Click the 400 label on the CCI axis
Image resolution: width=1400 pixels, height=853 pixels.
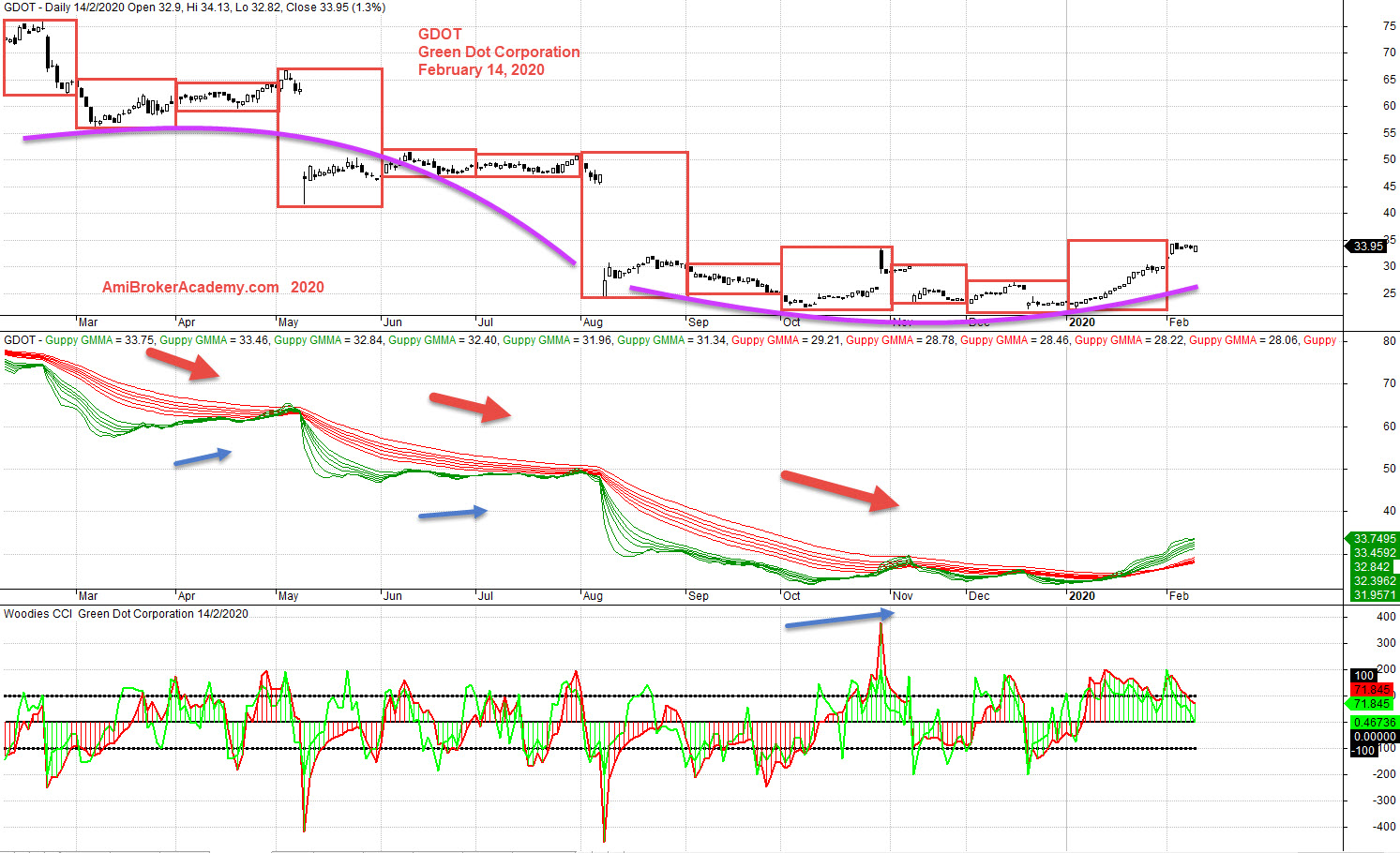[1386, 617]
